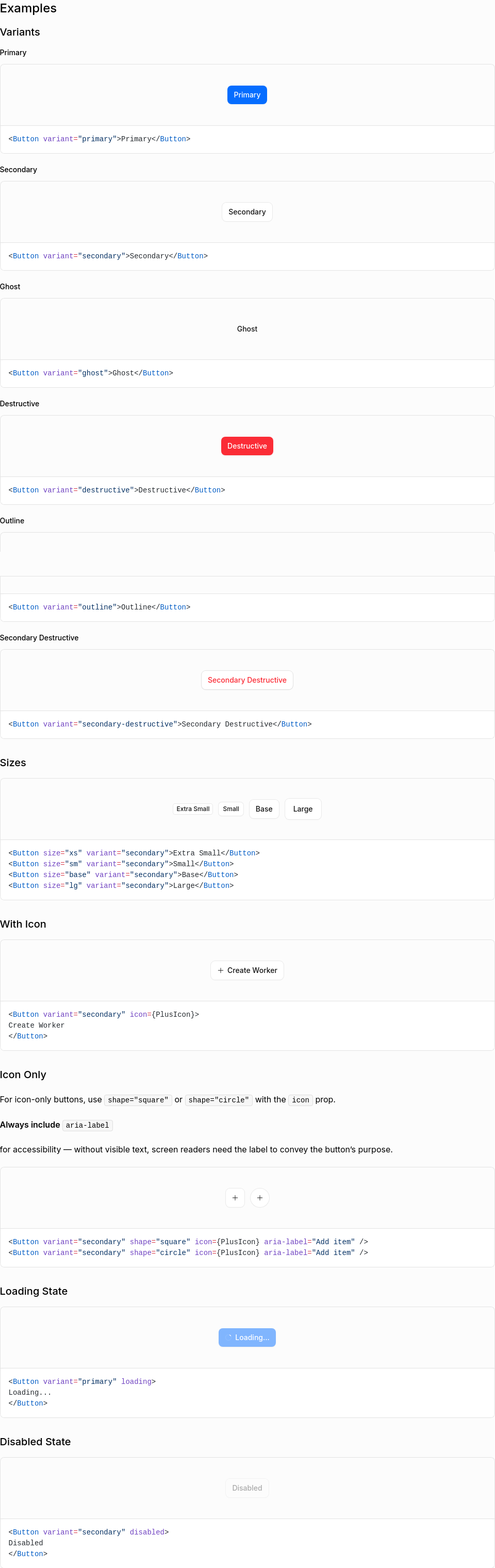
Task: Click the Secondary Destructive button
Action: pos(247,681)
